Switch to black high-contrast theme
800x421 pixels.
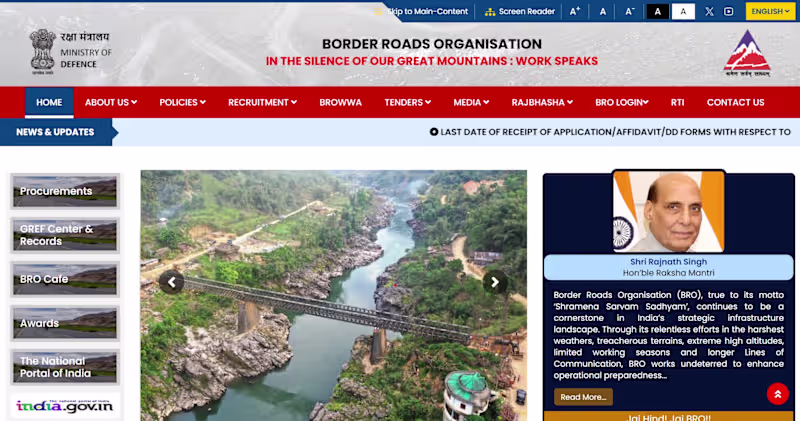coord(658,11)
